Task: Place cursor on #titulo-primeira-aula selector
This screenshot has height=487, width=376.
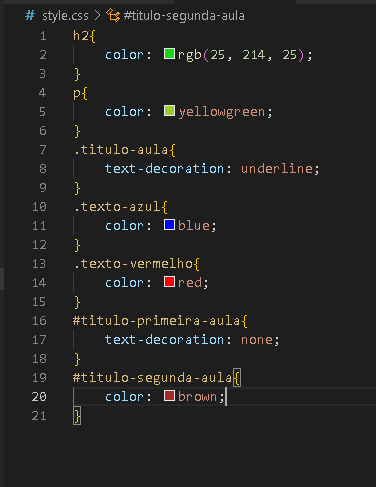Action: [156, 321]
